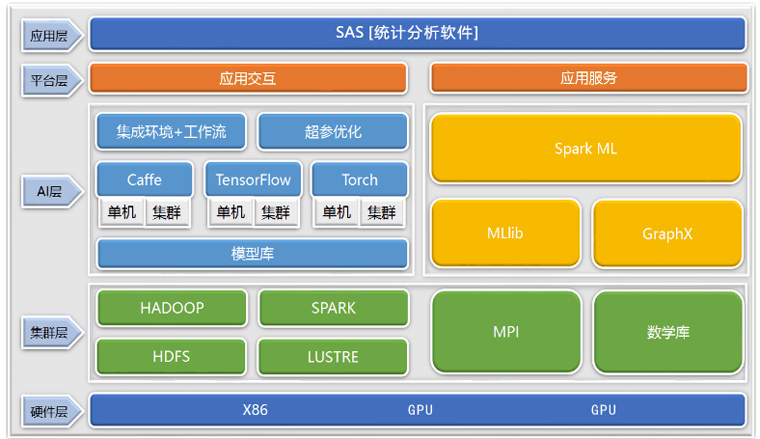Click X86 in the hardware bar
760x439 pixels.
(x=255, y=410)
